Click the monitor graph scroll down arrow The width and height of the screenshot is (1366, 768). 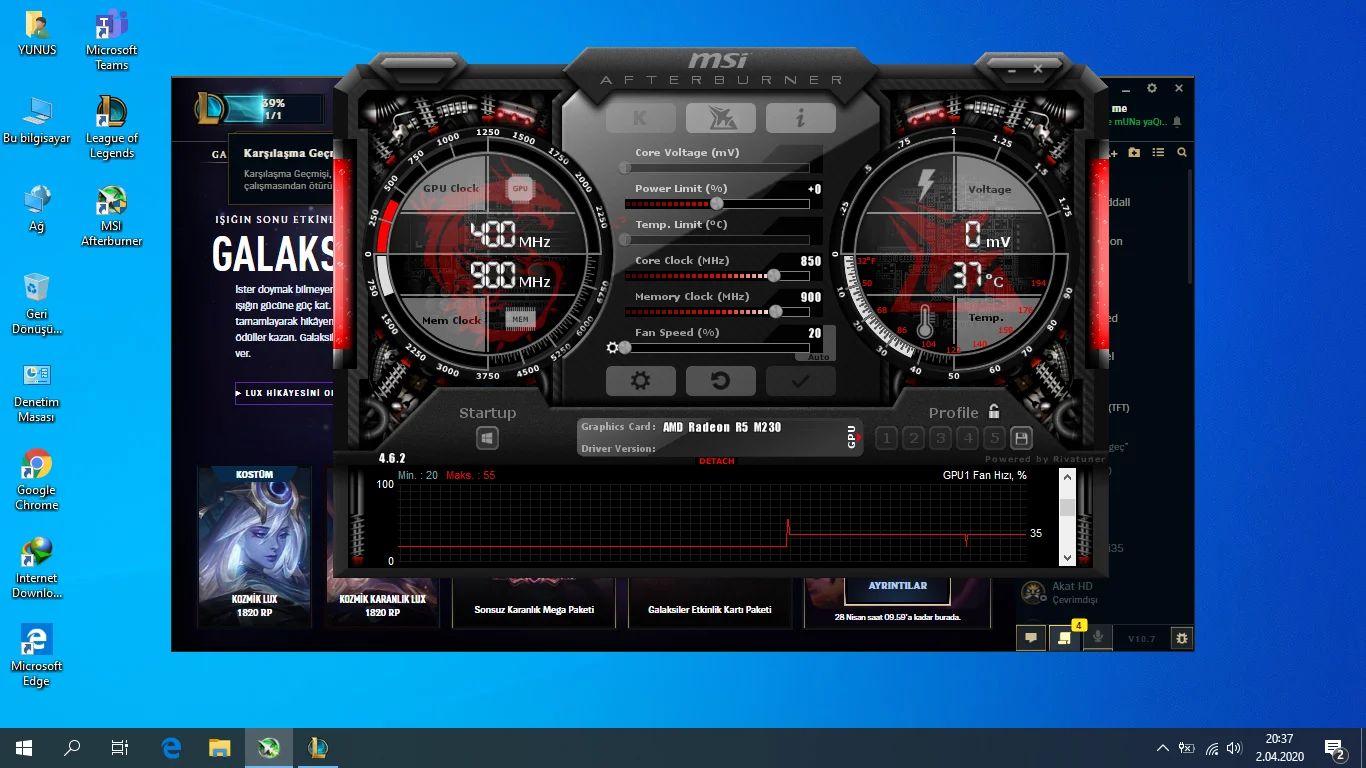click(x=1067, y=557)
